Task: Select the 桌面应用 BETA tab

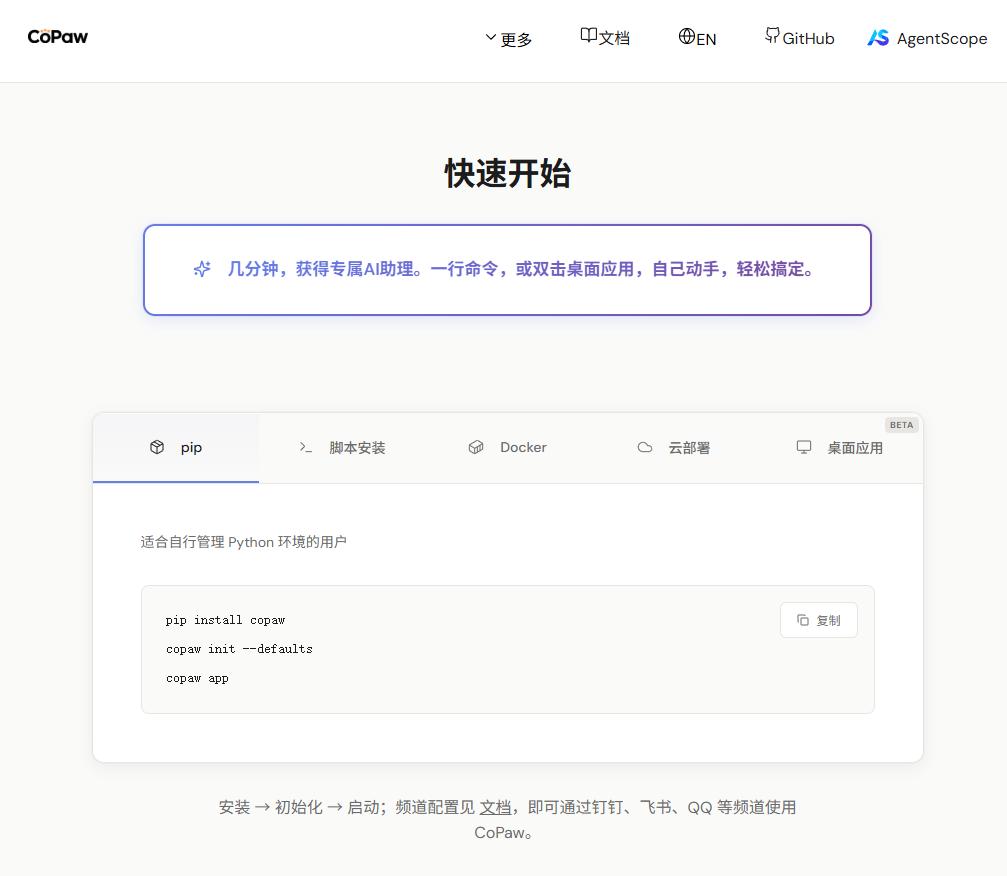Action: tap(841, 447)
